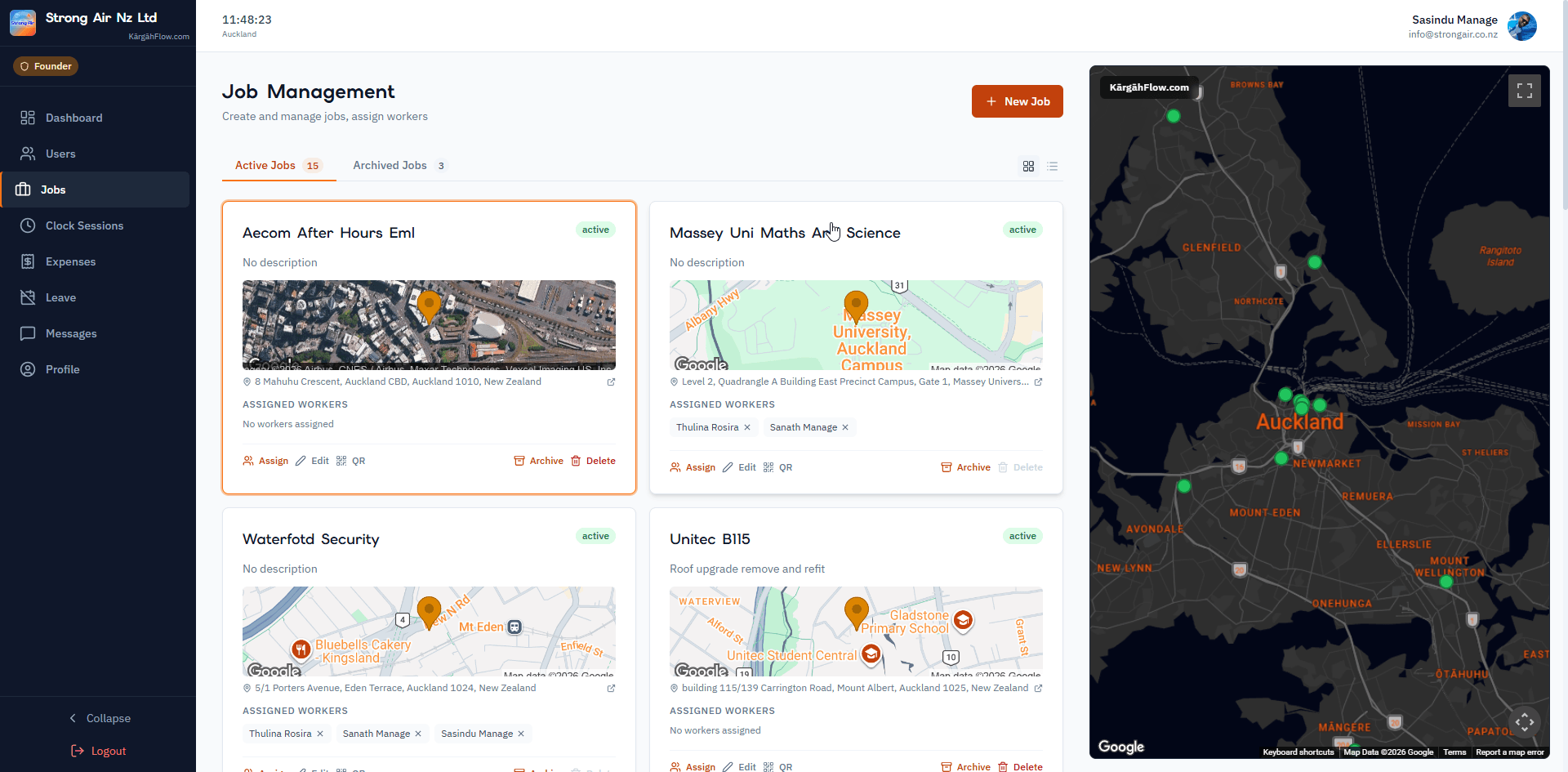This screenshot has width=1568, height=772.
Task: Open the Users sidebar item
Action: (x=98, y=154)
